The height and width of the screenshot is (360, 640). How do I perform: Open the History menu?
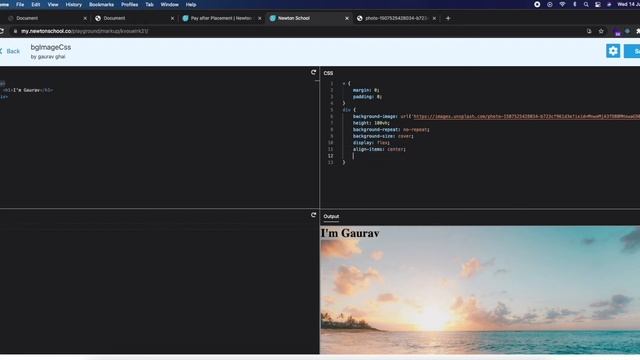pos(74,4)
